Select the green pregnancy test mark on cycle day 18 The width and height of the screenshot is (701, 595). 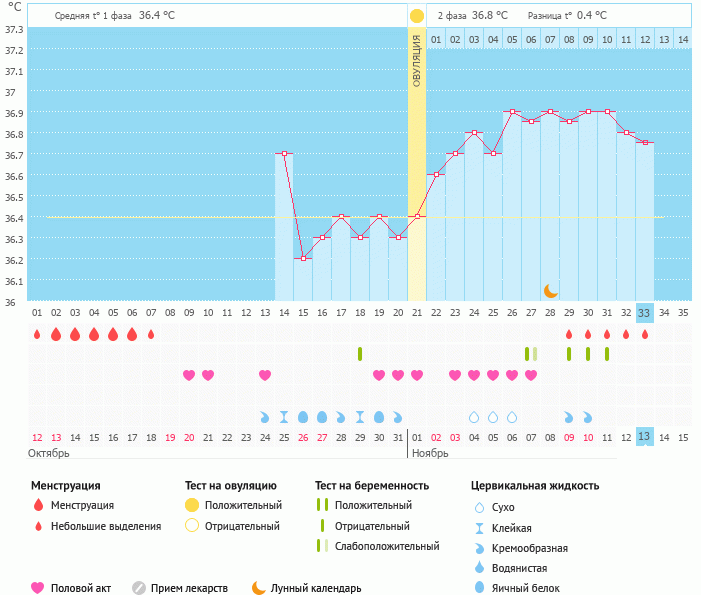click(360, 354)
